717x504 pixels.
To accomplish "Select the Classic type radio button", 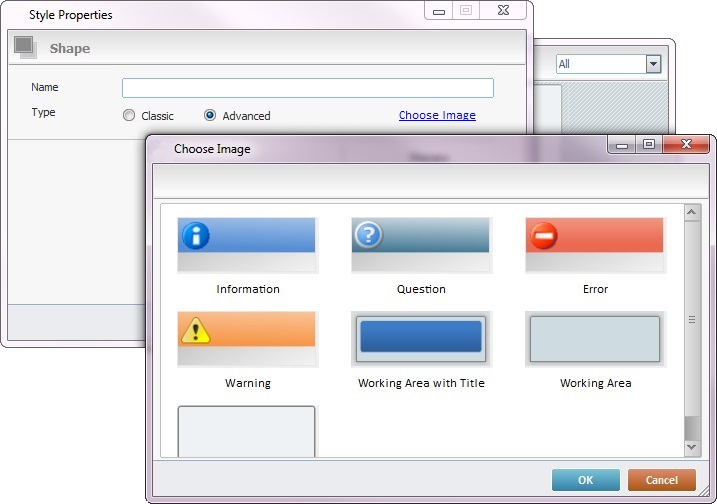I will coord(129,116).
